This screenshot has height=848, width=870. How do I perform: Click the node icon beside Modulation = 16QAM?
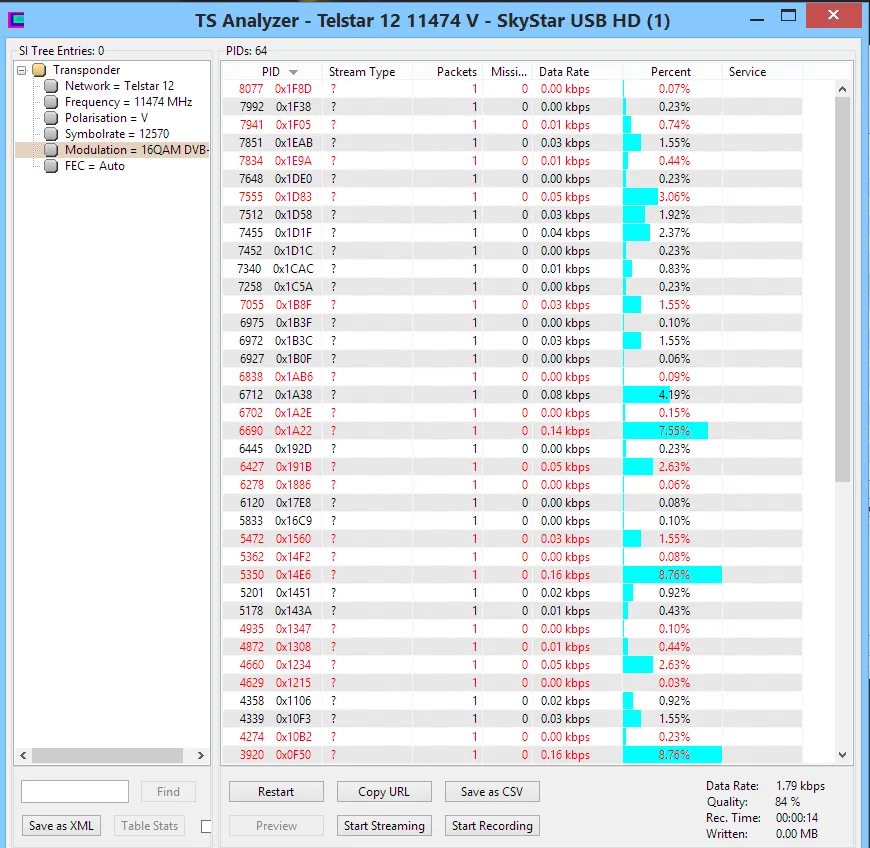tap(51, 150)
